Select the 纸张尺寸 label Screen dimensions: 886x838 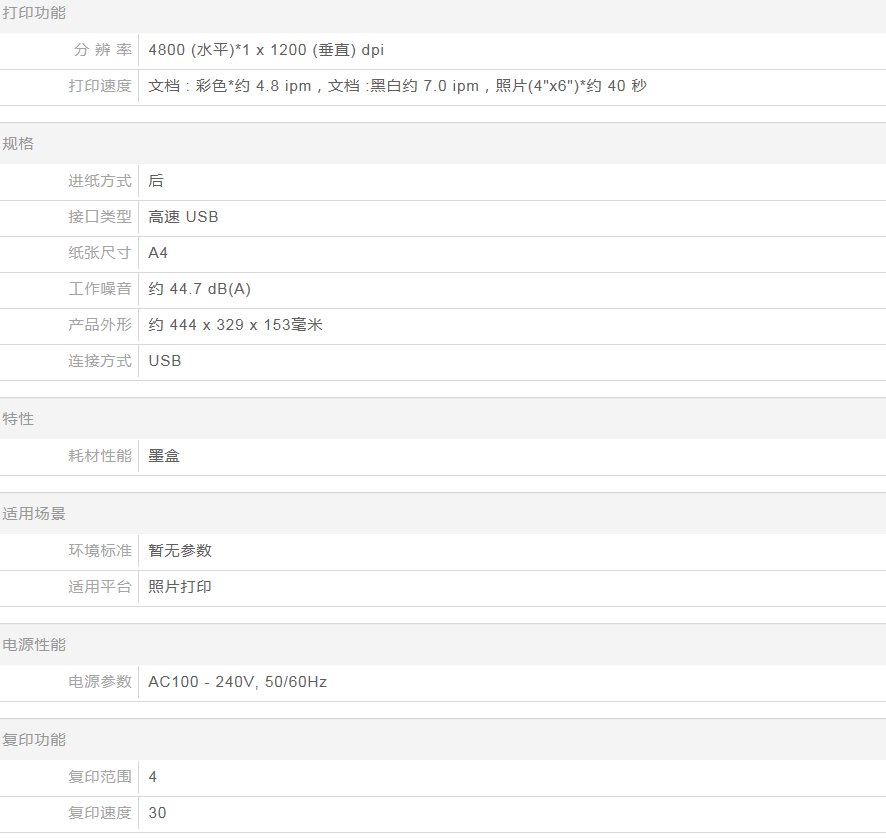coord(100,253)
